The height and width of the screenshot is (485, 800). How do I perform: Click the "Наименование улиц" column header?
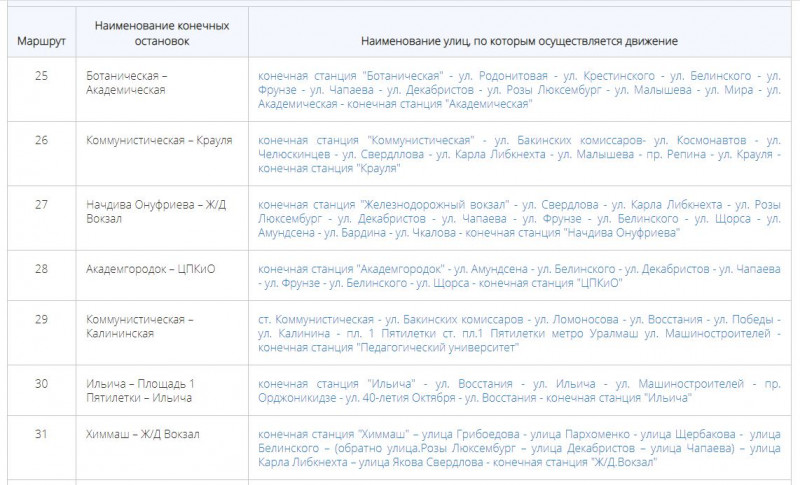(x=519, y=42)
